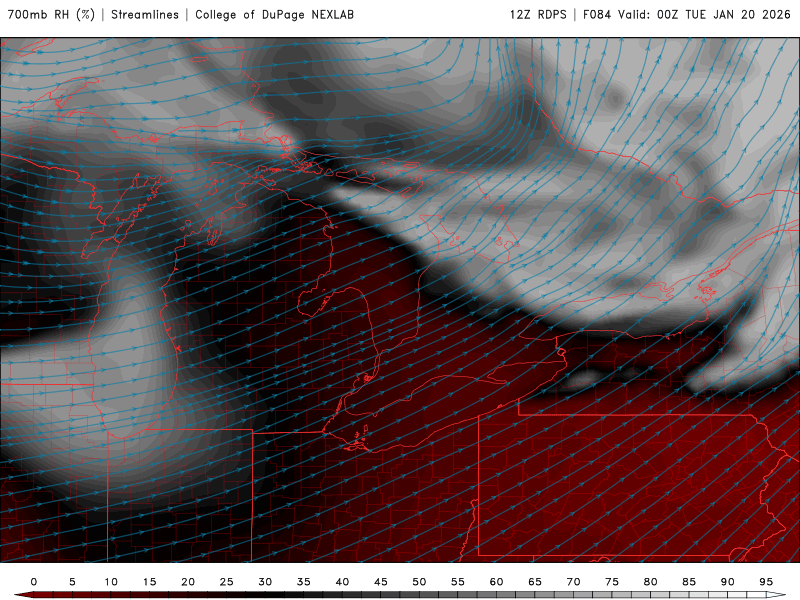Click the "55" value on the color scale
800x600 pixels.
pos(458,582)
